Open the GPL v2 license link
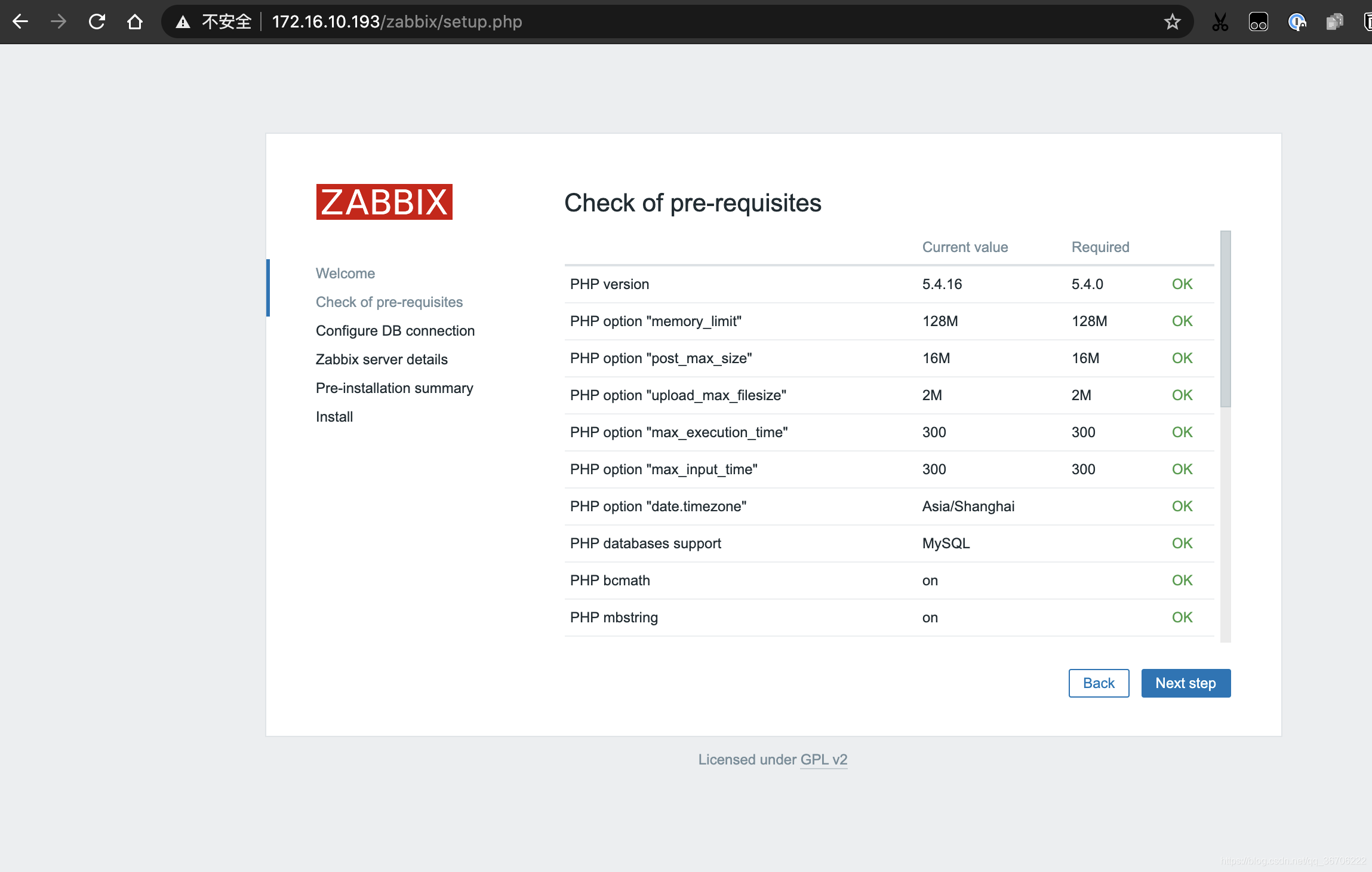Image resolution: width=1372 pixels, height=872 pixels. click(x=824, y=760)
